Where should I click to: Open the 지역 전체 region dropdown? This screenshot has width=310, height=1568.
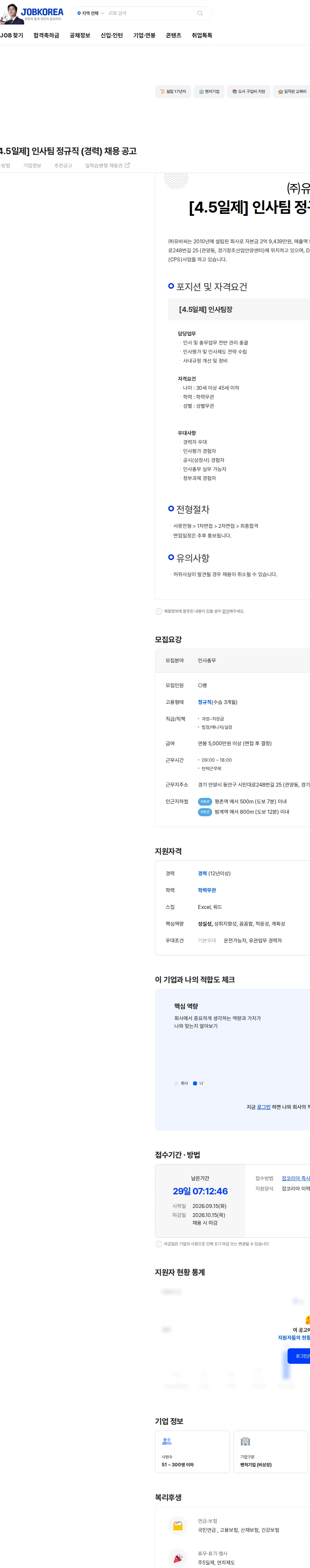[91, 14]
